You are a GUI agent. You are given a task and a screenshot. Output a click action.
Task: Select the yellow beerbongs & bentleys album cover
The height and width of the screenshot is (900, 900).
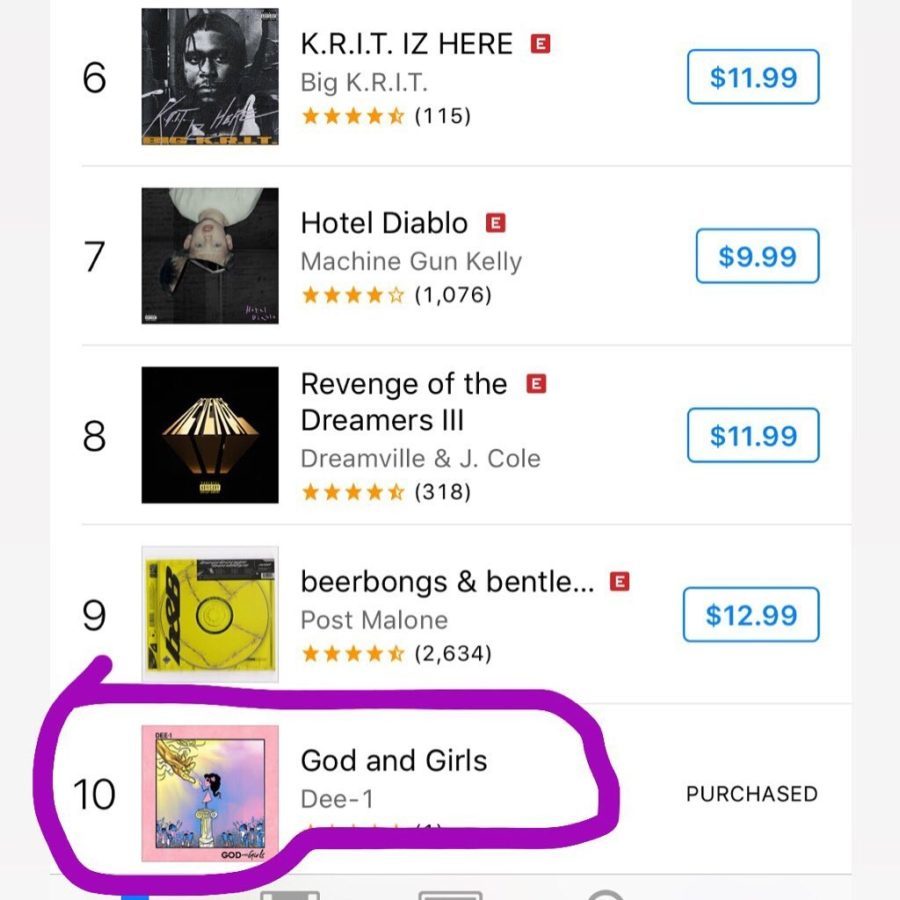tap(210, 614)
